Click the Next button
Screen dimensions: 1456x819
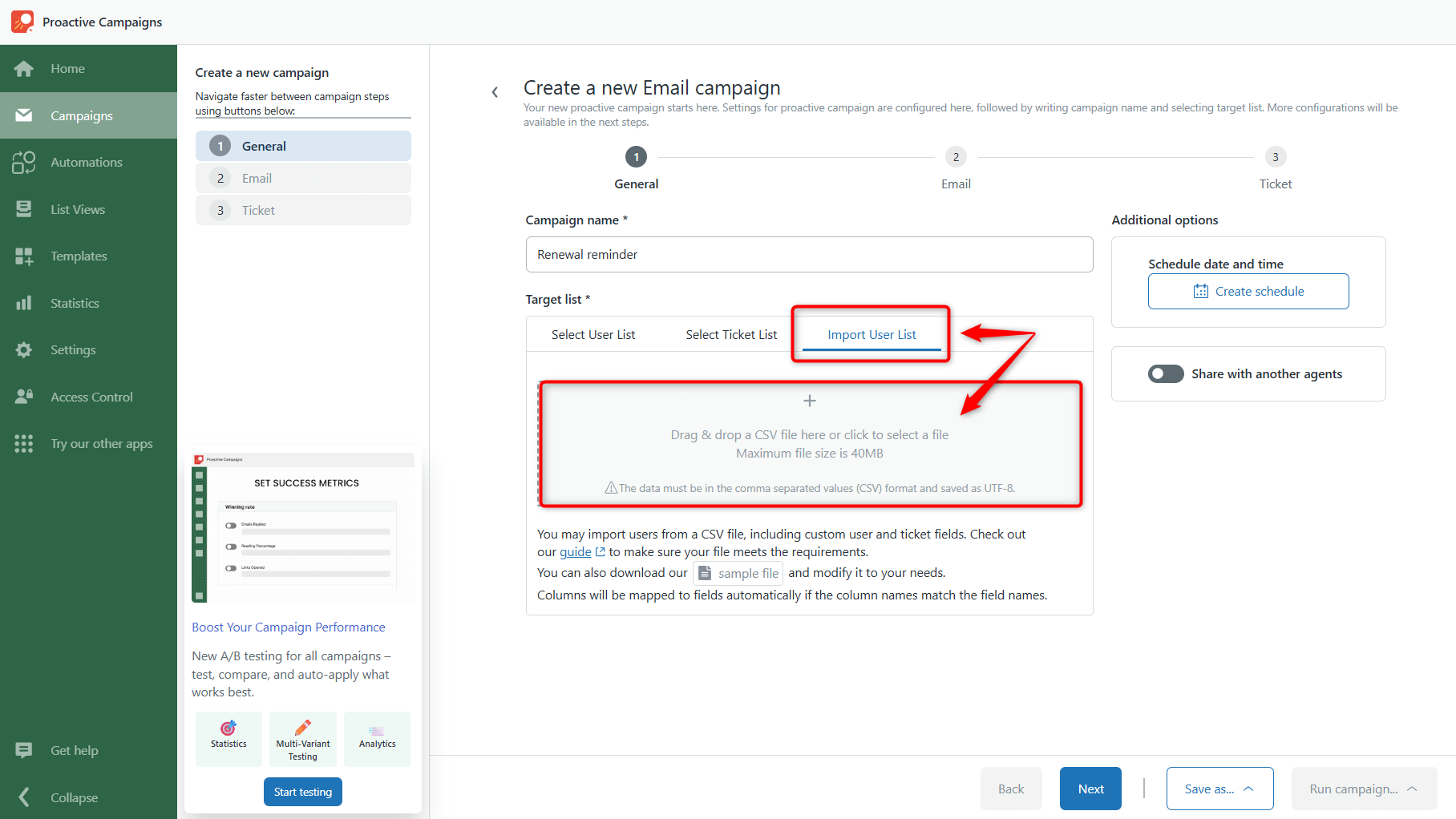(x=1090, y=789)
